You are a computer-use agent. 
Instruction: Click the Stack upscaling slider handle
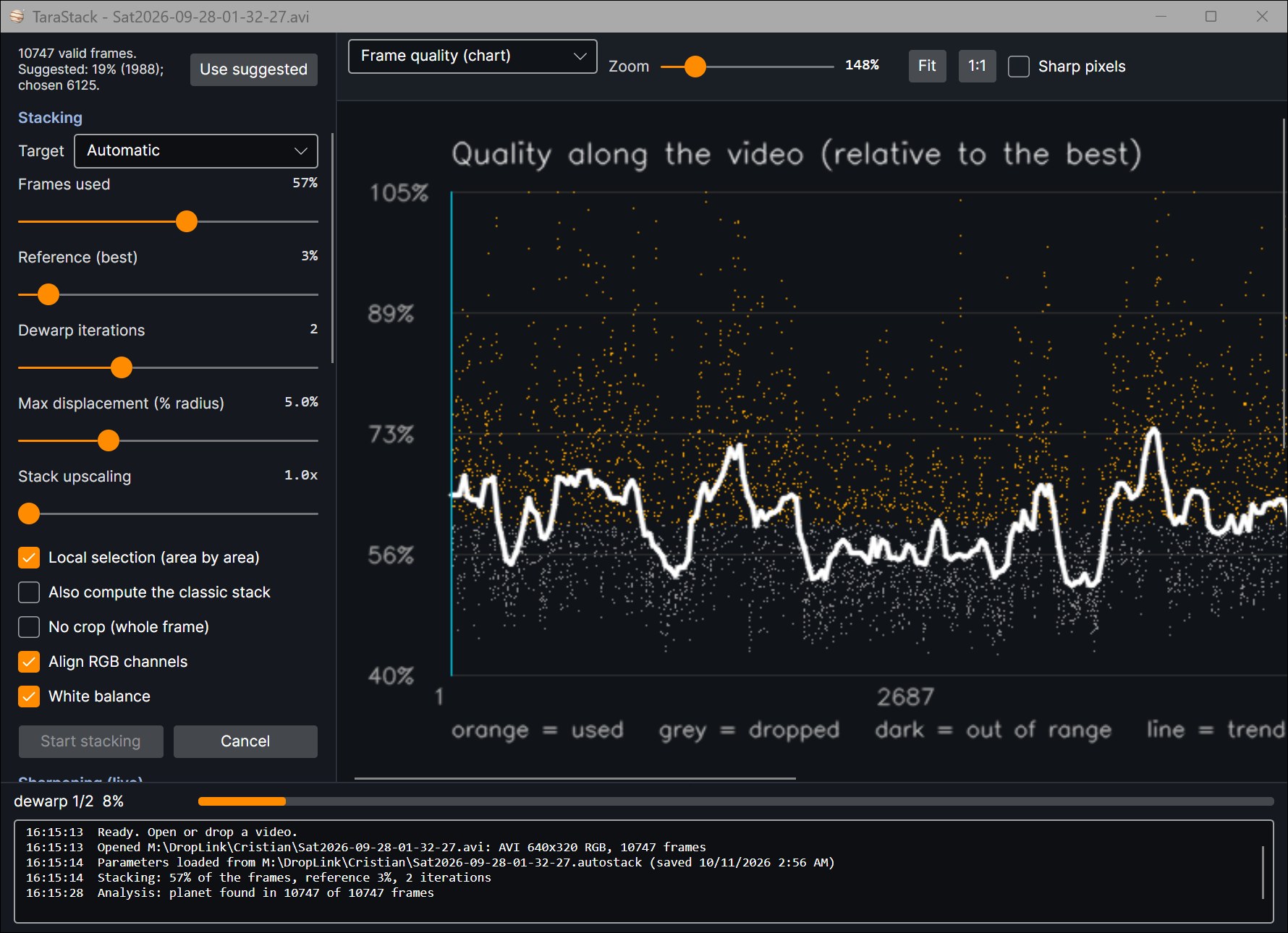pyautogui.click(x=29, y=514)
